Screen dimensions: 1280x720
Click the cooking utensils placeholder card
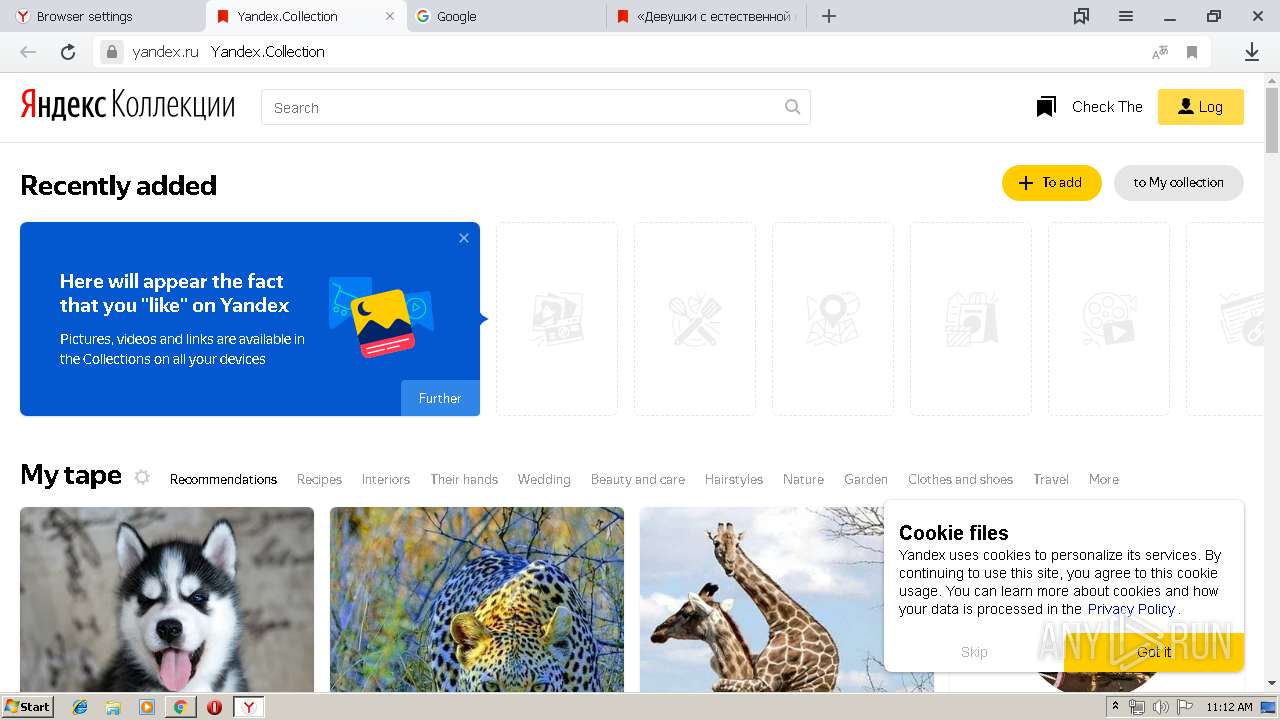tap(695, 319)
